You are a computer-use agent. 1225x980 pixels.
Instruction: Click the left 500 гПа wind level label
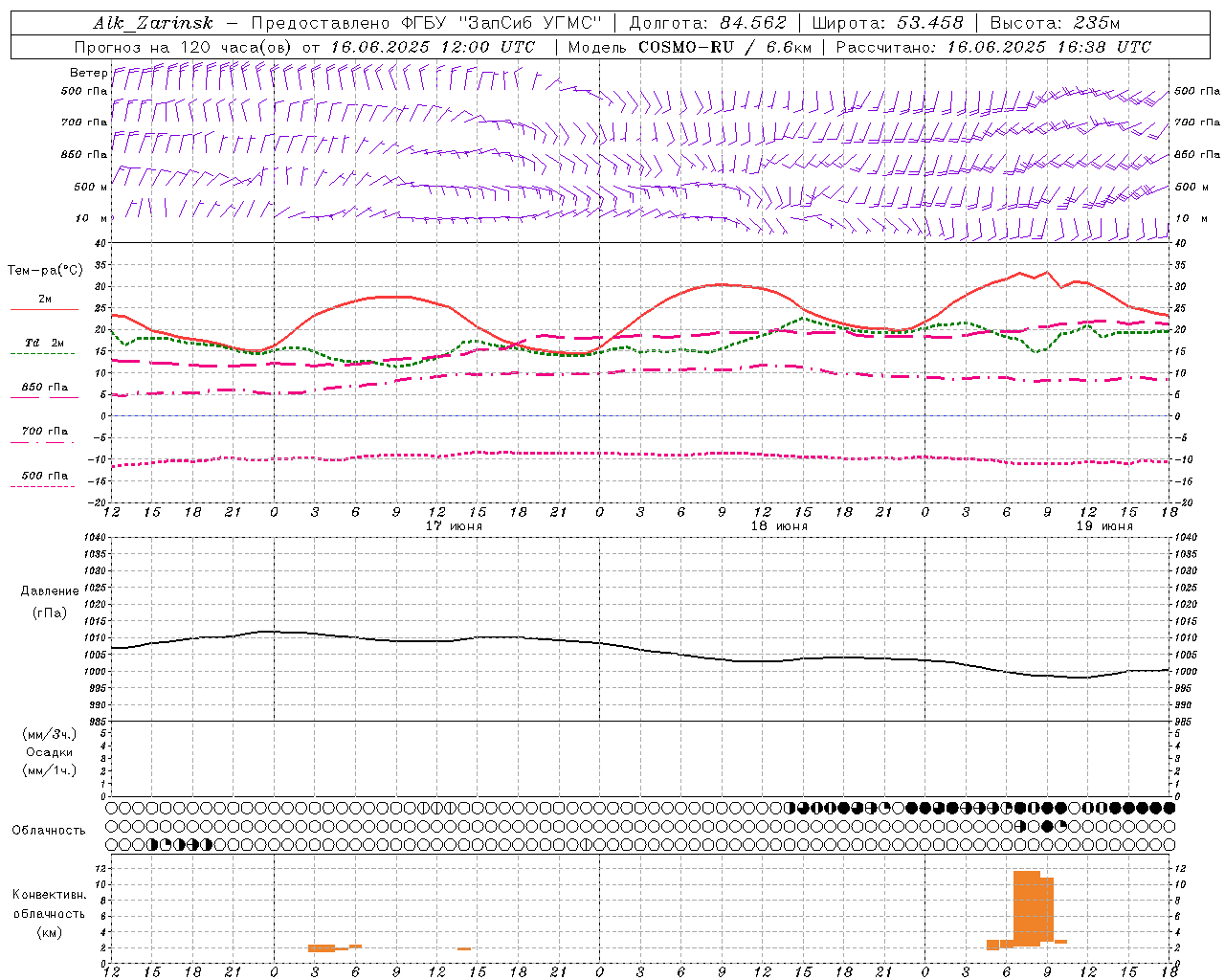pyautogui.click(x=84, y=91)
